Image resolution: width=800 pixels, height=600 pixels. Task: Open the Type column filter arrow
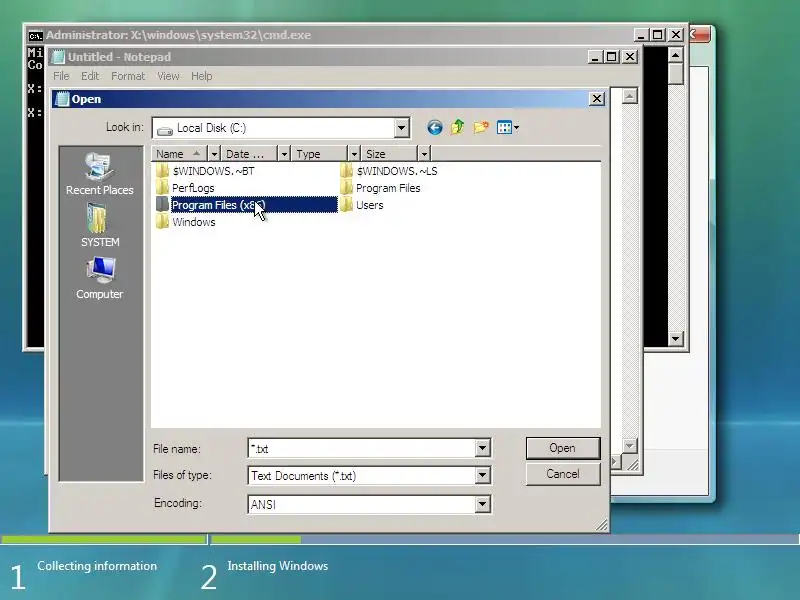[354, 154]
